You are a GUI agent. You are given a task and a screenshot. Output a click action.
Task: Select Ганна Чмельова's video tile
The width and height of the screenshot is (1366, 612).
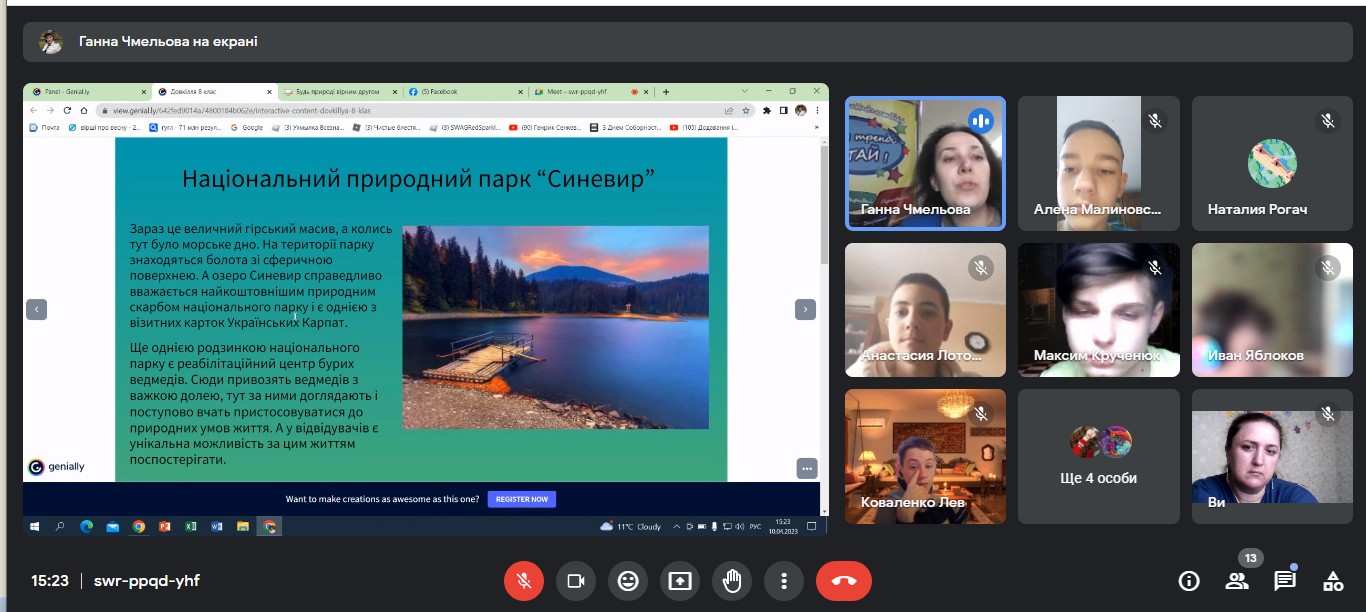pos(924,163)
